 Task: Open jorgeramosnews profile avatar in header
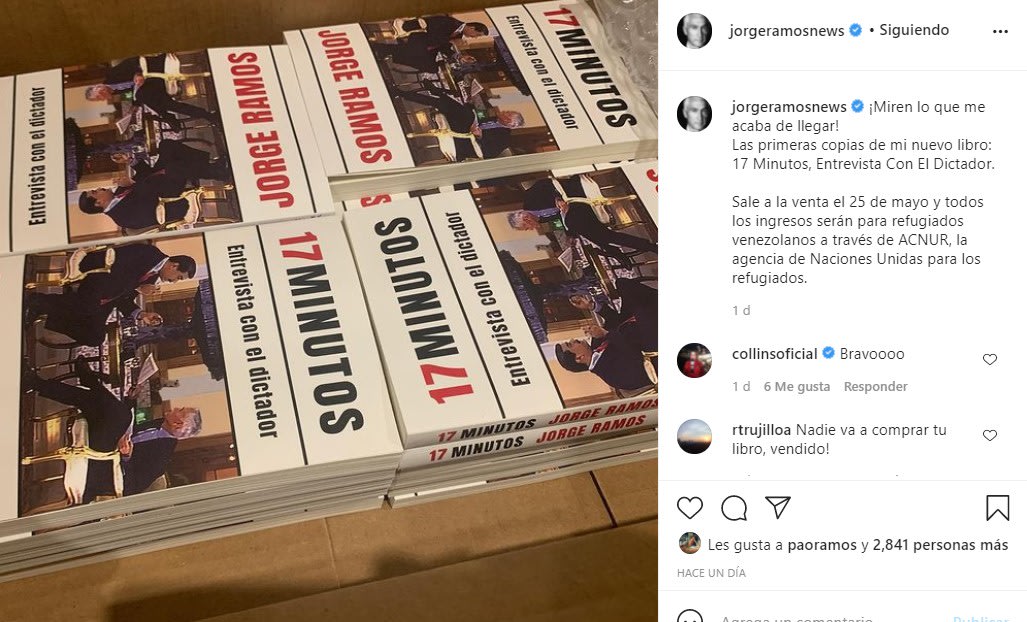694,31
